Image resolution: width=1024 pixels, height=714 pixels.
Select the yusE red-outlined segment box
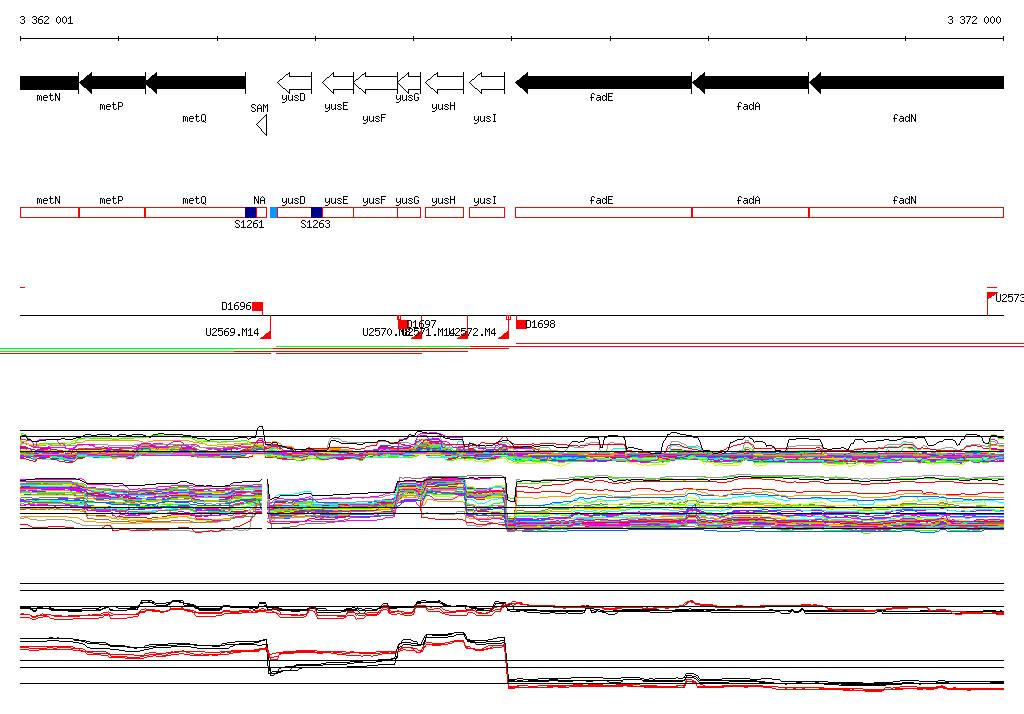[x=338, y=212]
